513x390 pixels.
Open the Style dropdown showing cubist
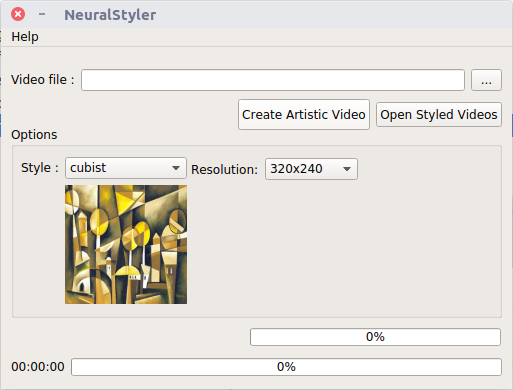tap(126, 168)
